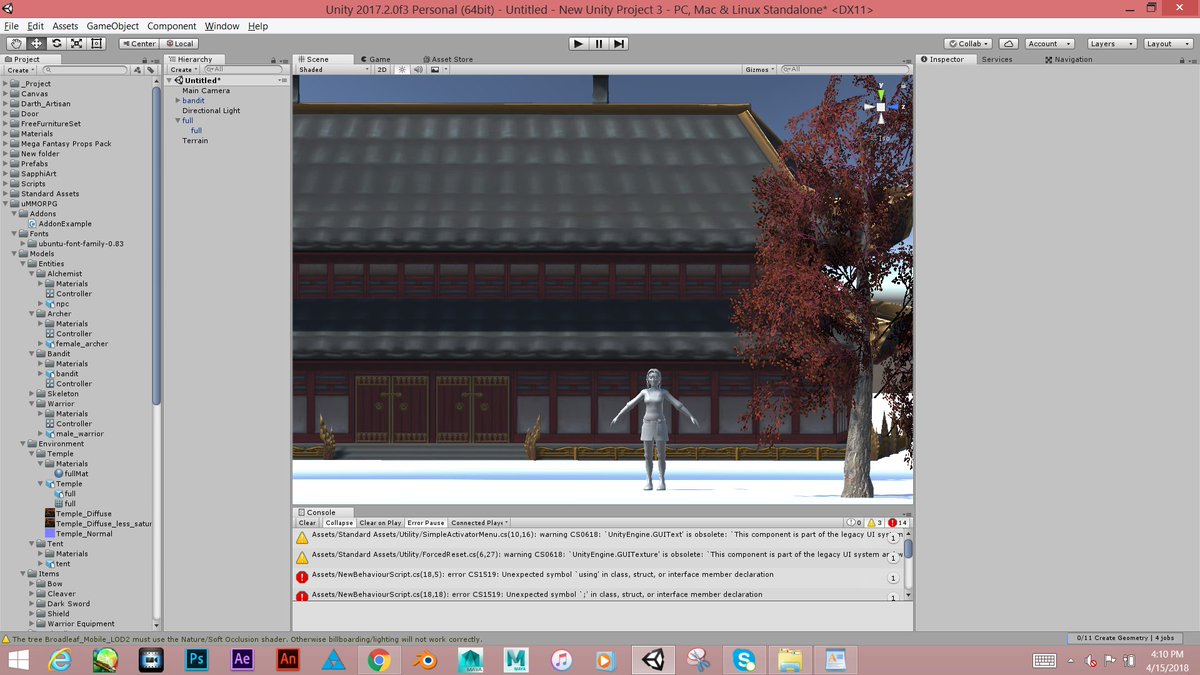Open the Shaded draw mode dropdown
Viewport: 1200px width, 675px height.
(325, 70)
